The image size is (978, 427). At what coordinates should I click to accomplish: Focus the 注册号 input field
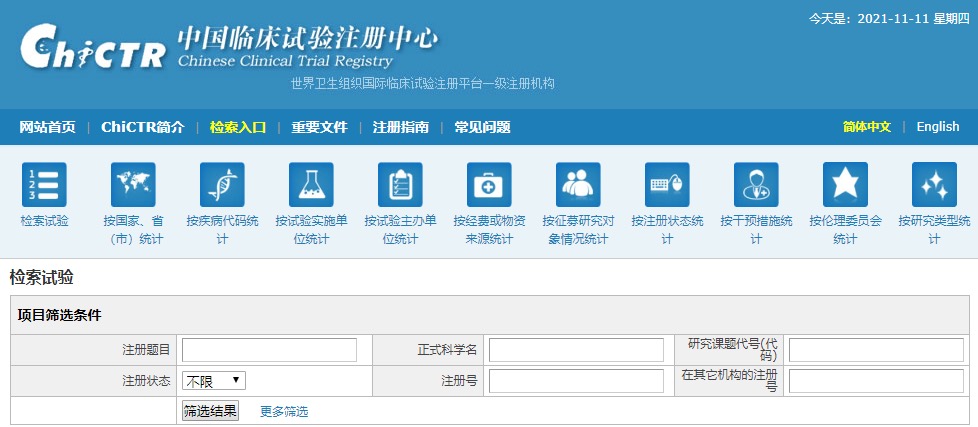(576, 381)
